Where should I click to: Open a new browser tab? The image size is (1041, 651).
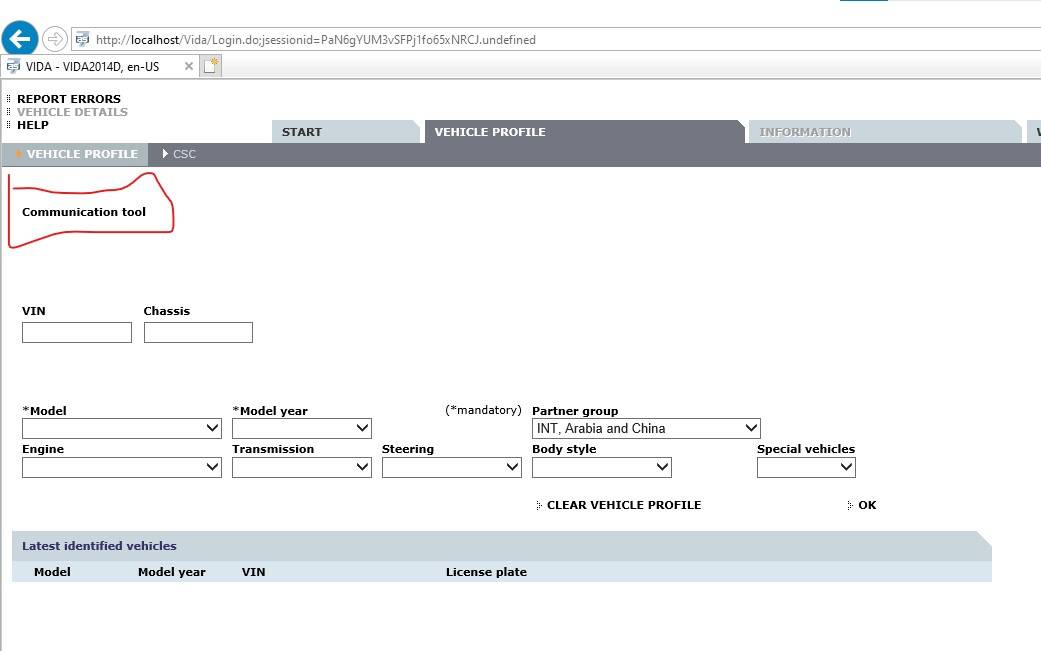point(211,66)
